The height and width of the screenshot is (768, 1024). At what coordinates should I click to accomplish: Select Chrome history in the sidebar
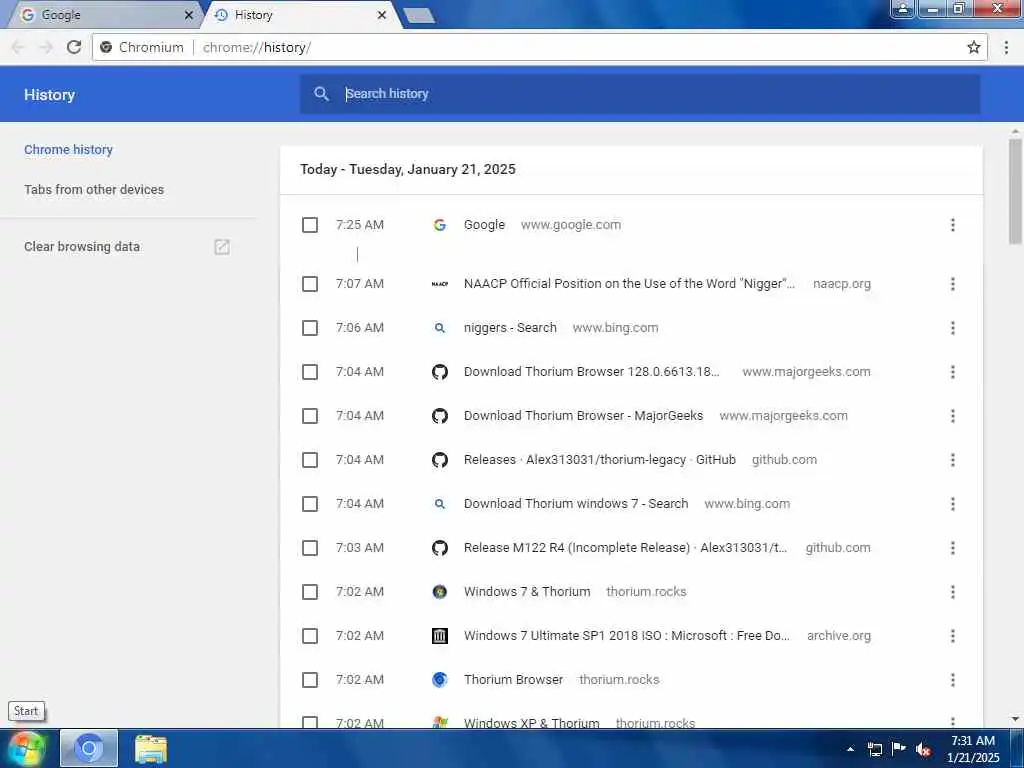(x=69, y=150)
